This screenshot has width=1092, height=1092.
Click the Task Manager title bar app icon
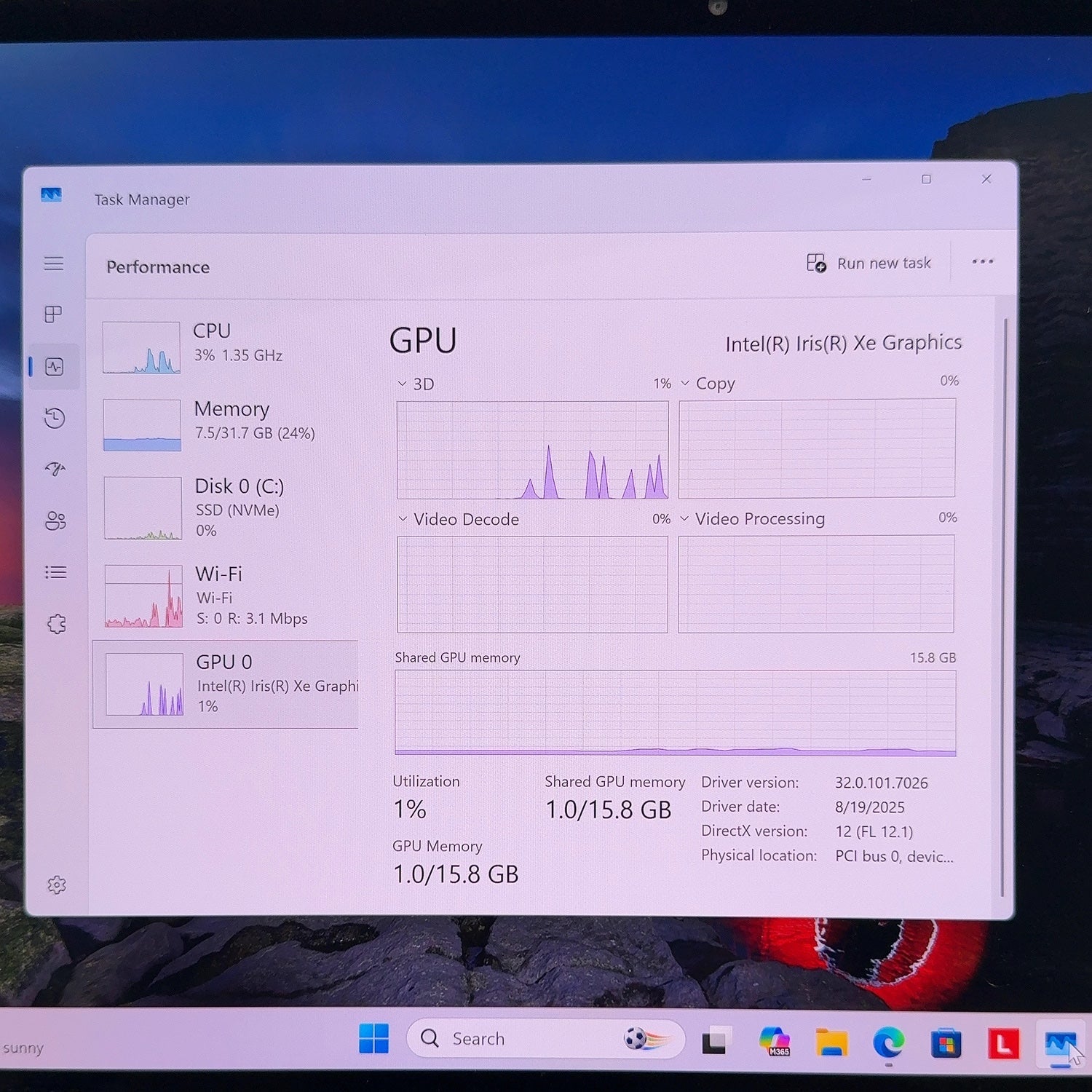[51, 195]
